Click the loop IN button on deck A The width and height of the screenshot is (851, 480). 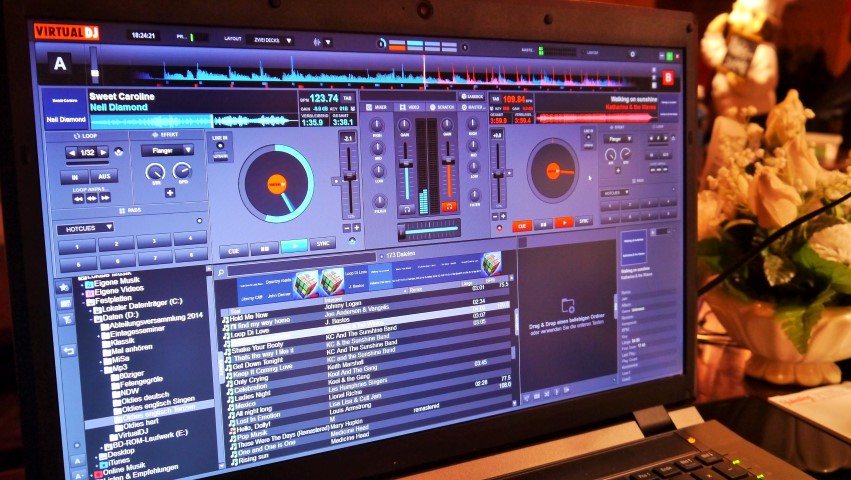point(74,176)
